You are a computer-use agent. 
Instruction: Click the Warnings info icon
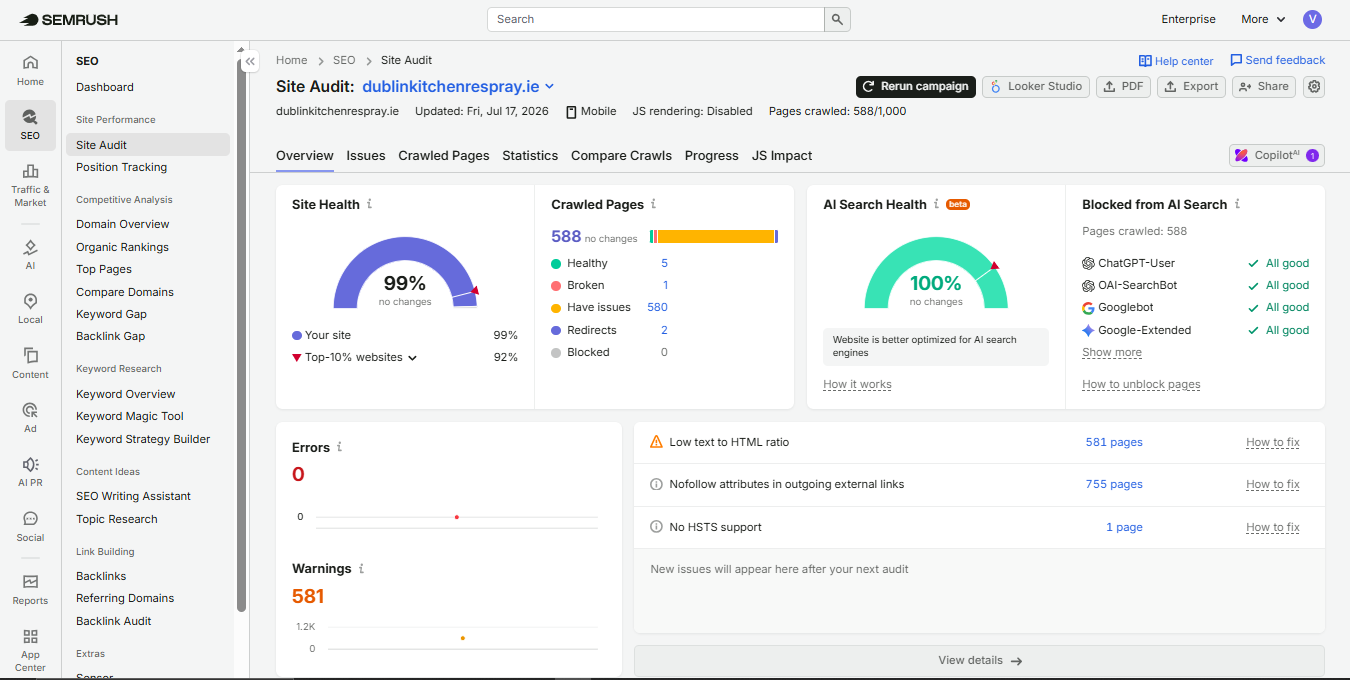pos(361,568)
